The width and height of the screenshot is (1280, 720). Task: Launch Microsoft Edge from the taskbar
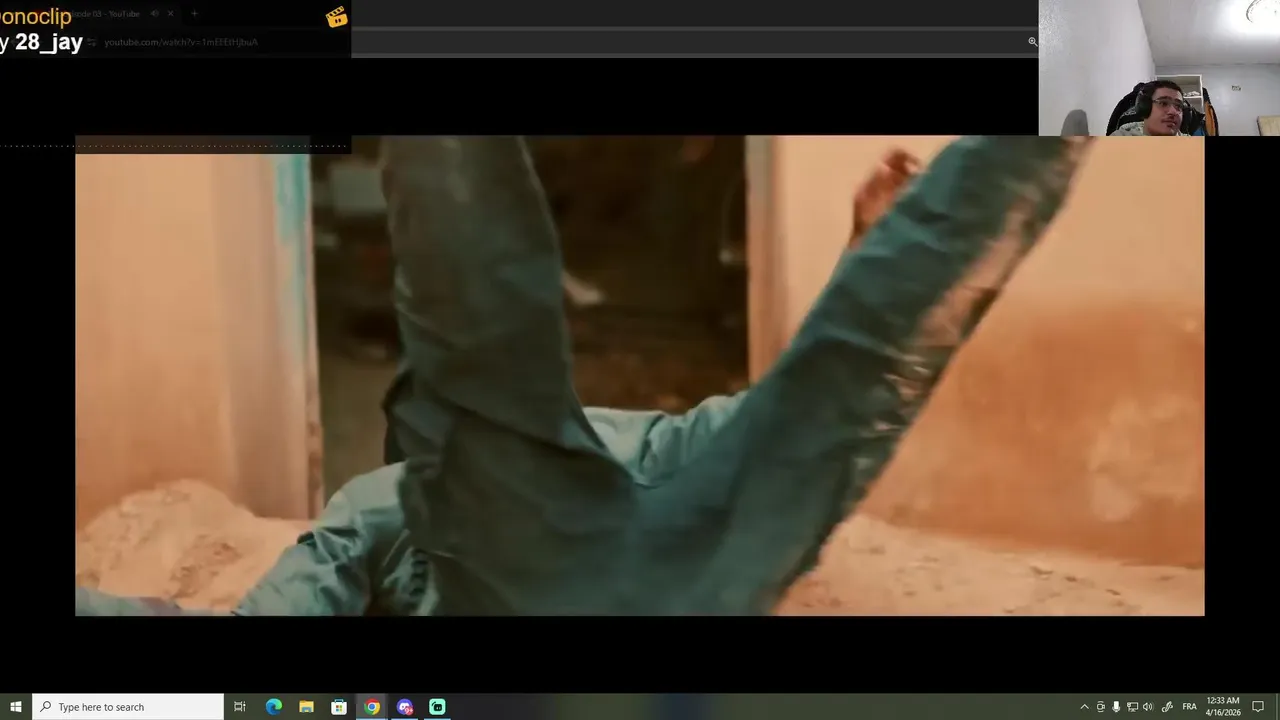tap(273, 707)
